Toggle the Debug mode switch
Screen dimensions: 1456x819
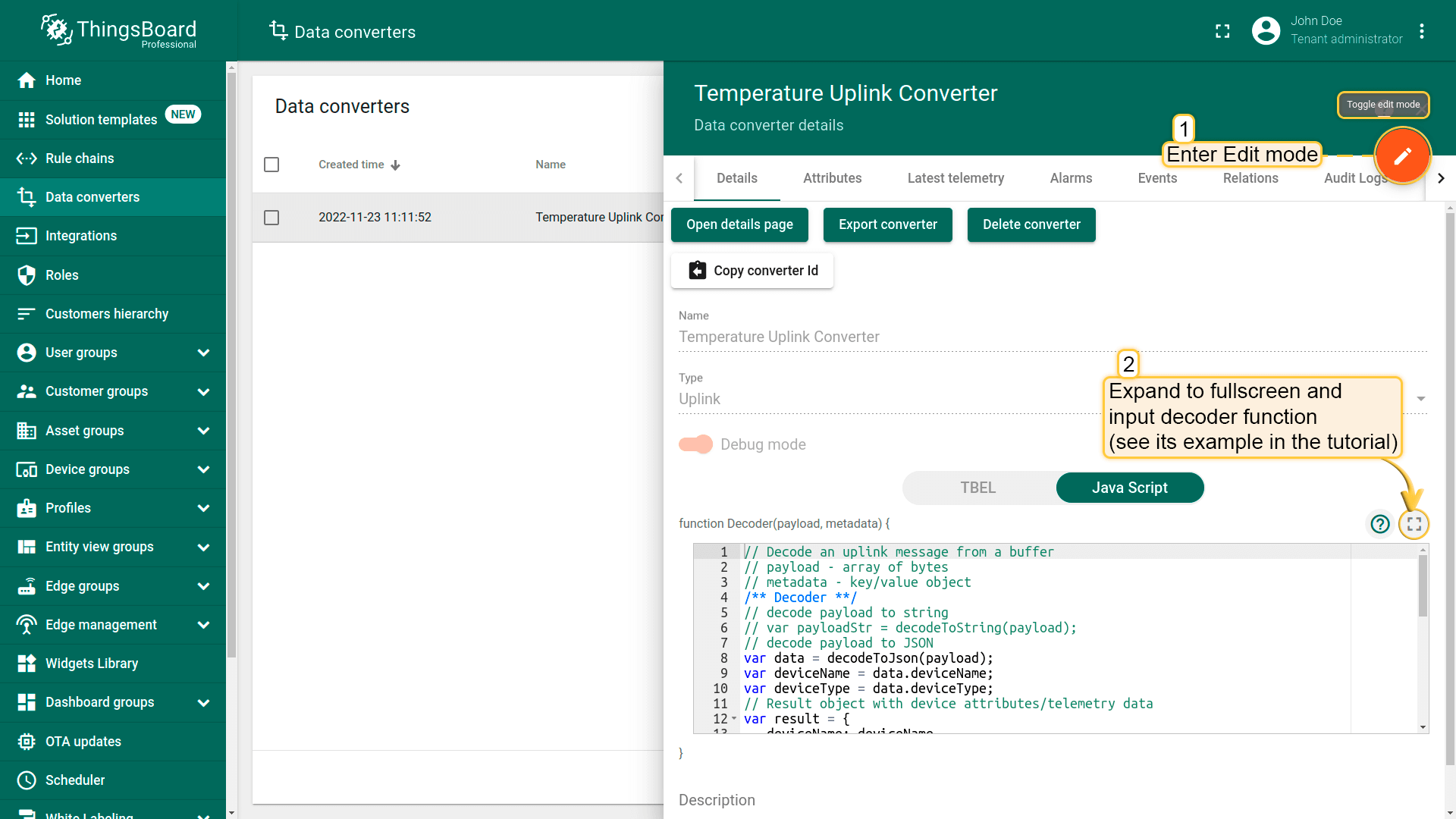pos(695,444)
